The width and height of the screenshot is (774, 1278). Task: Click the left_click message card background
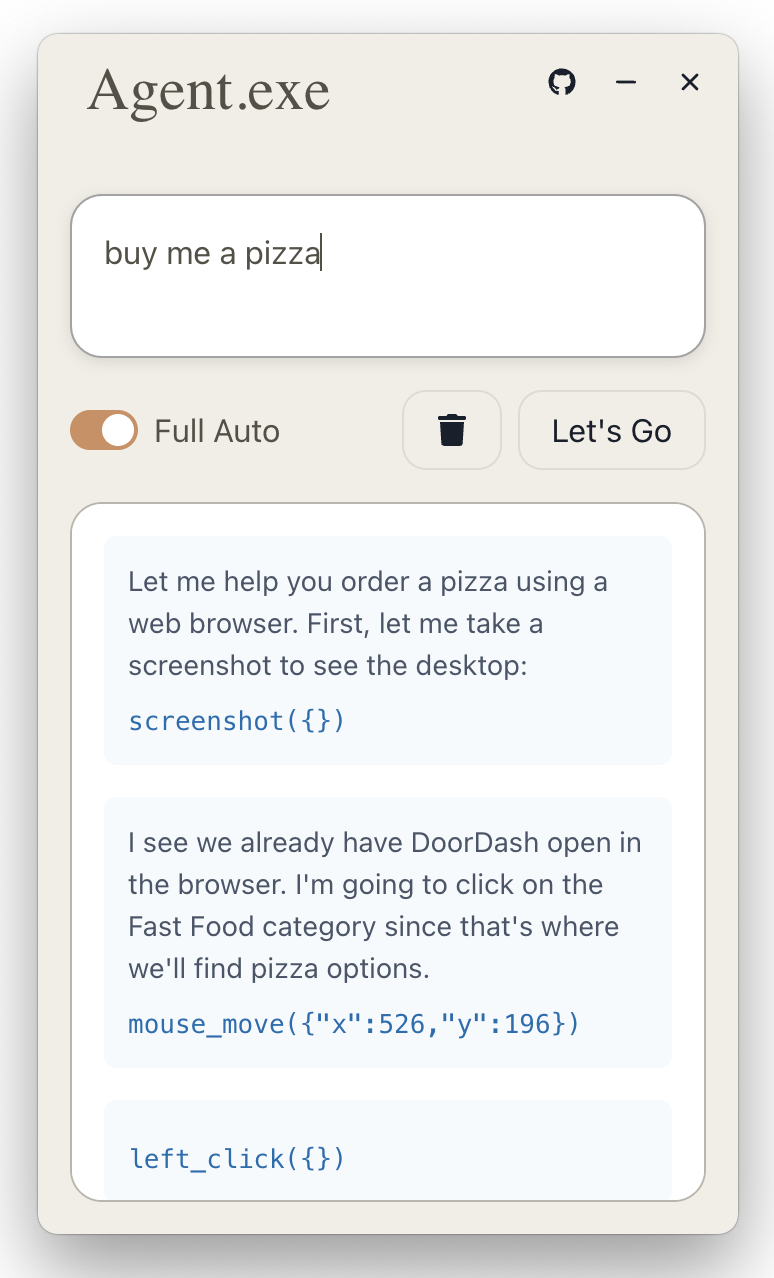pos(388,1150)
